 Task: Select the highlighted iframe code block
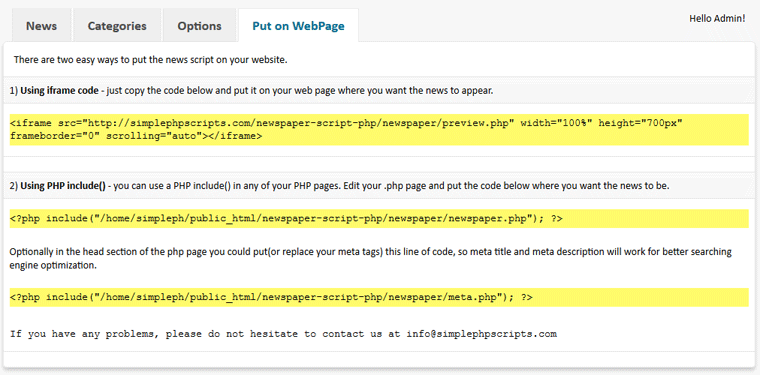[379, 130]
